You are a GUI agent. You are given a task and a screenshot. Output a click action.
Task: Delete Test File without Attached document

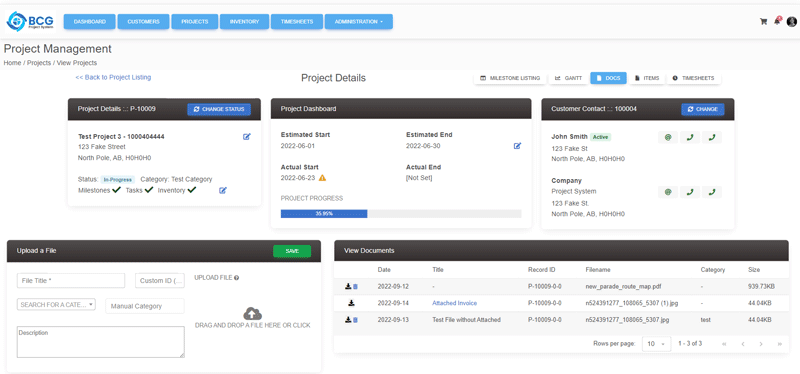point(355,319)
